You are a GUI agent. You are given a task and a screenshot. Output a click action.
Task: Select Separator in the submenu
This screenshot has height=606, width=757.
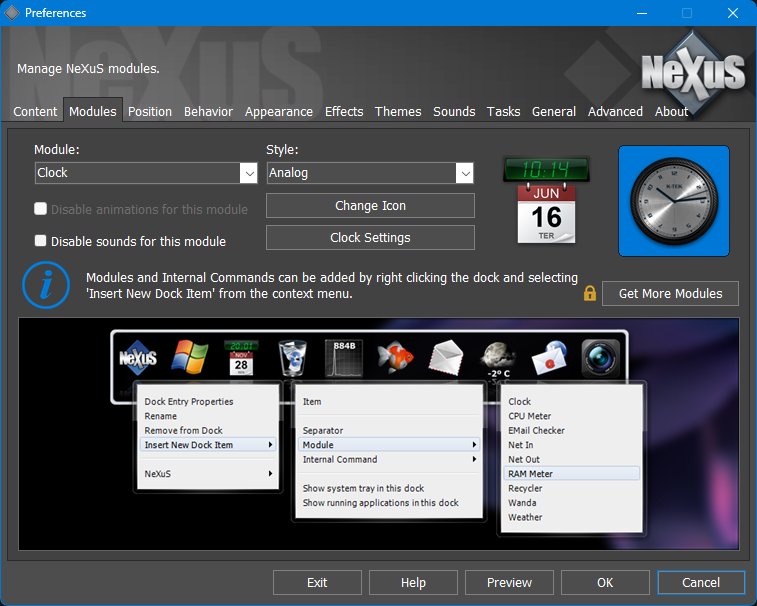[x=389, y=430]
